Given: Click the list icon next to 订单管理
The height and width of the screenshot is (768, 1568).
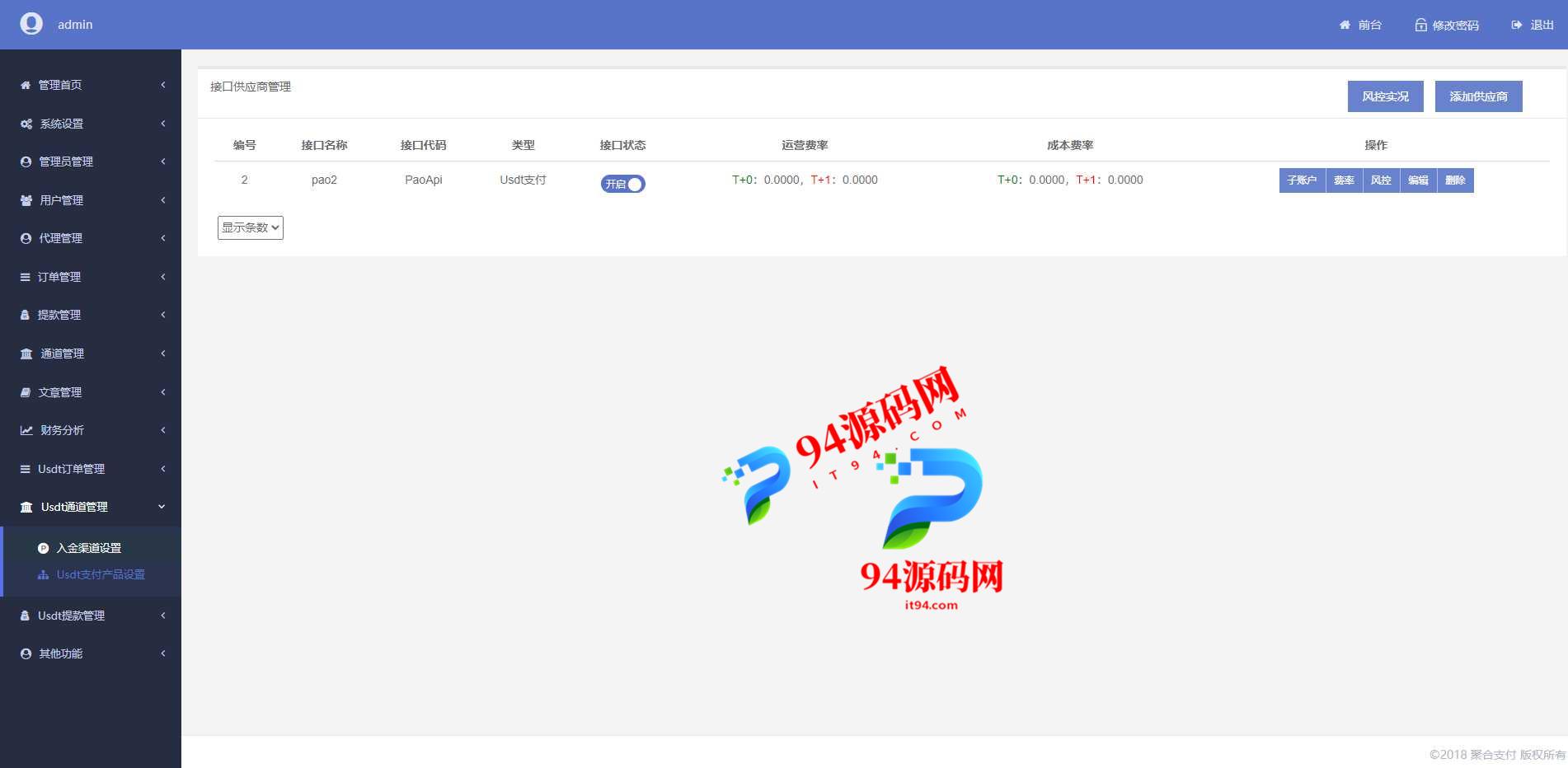Looking at the screenshot, I should point(26,277).
